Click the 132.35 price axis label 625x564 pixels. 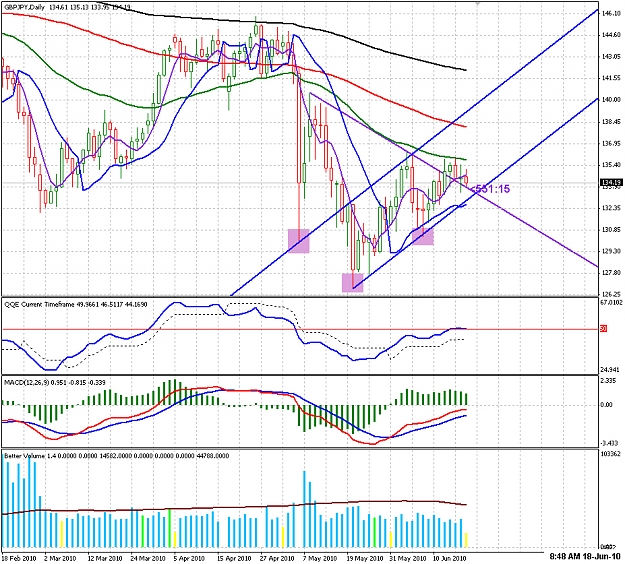coord(611,208)
